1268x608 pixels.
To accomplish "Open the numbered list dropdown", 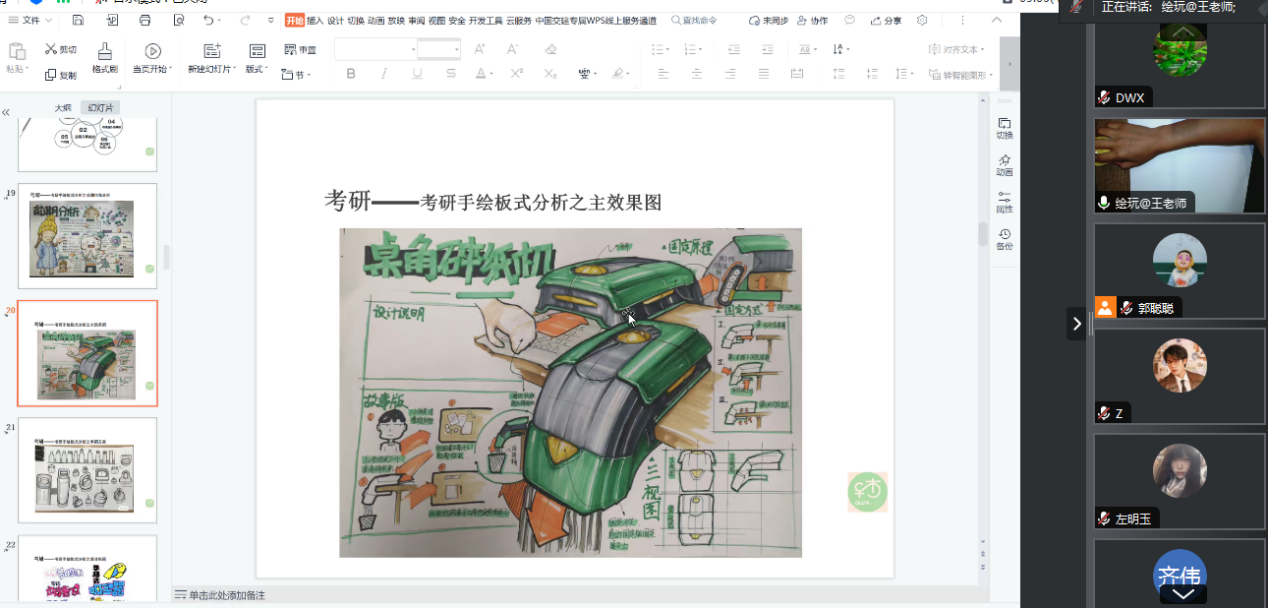I will click(695, 49).
